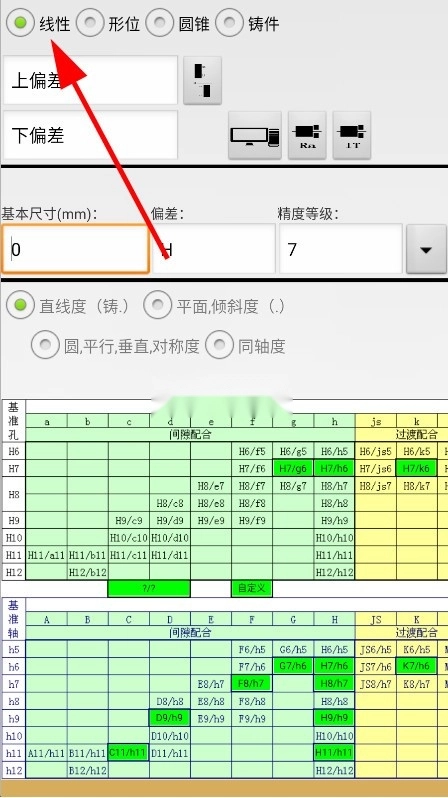448x798 pixels.
Task: Choose the B12/h12 cell
Action: pos(88,770)
